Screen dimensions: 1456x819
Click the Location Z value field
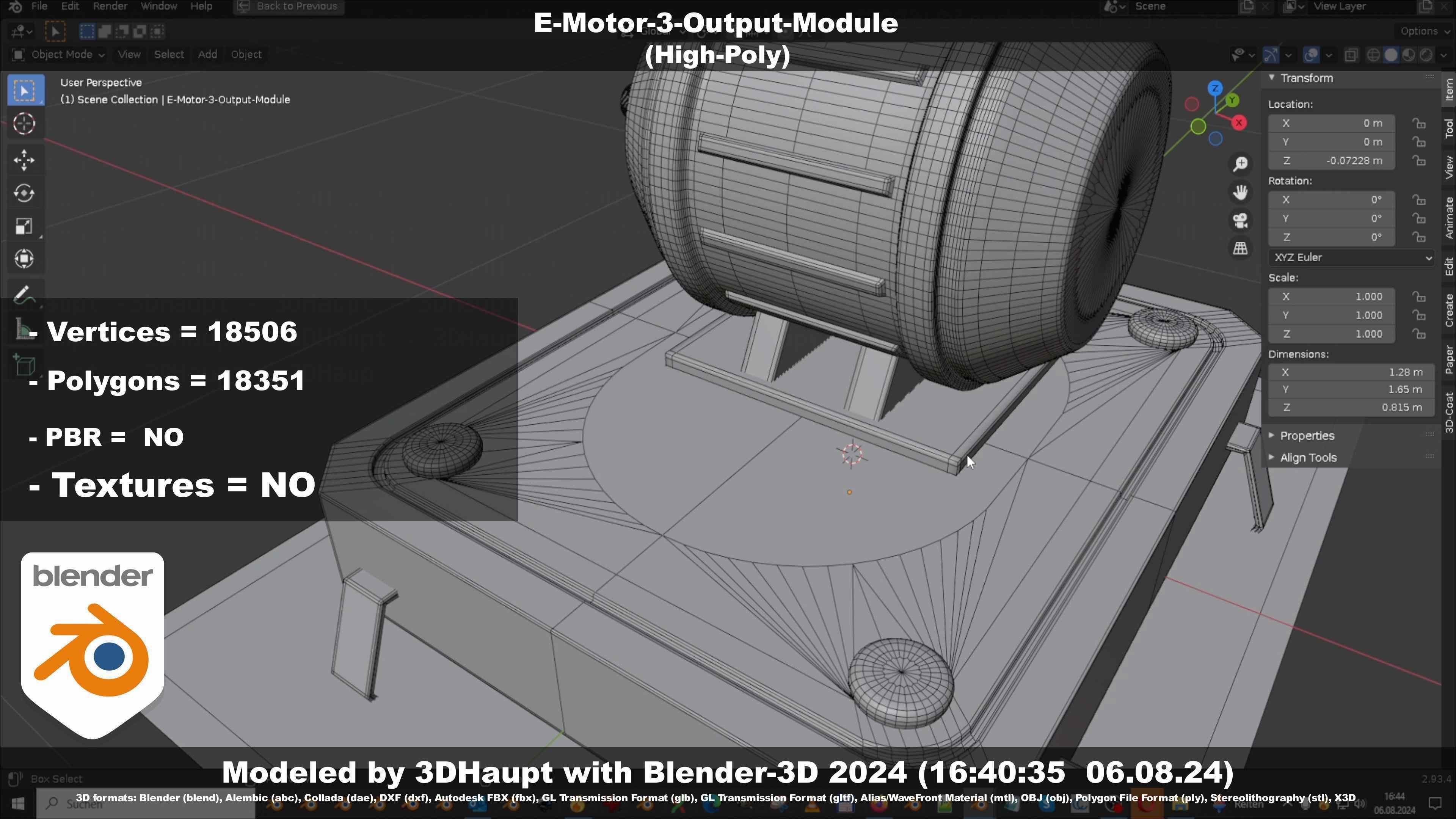tap(1331, 160)
